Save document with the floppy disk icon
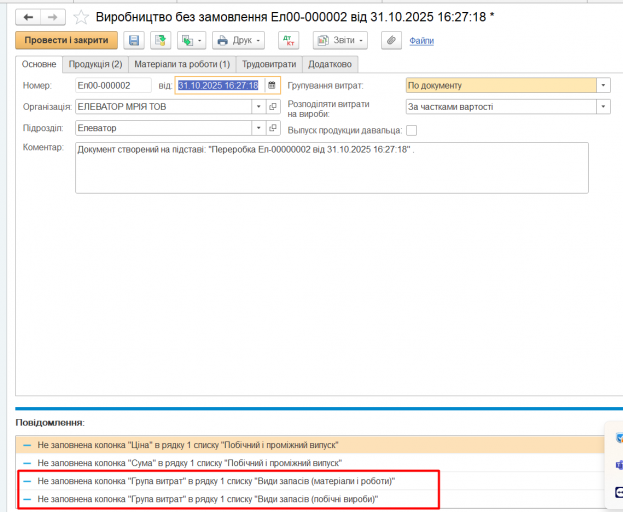Viewport: 623px width, 512px height. (x=134, y=40)
